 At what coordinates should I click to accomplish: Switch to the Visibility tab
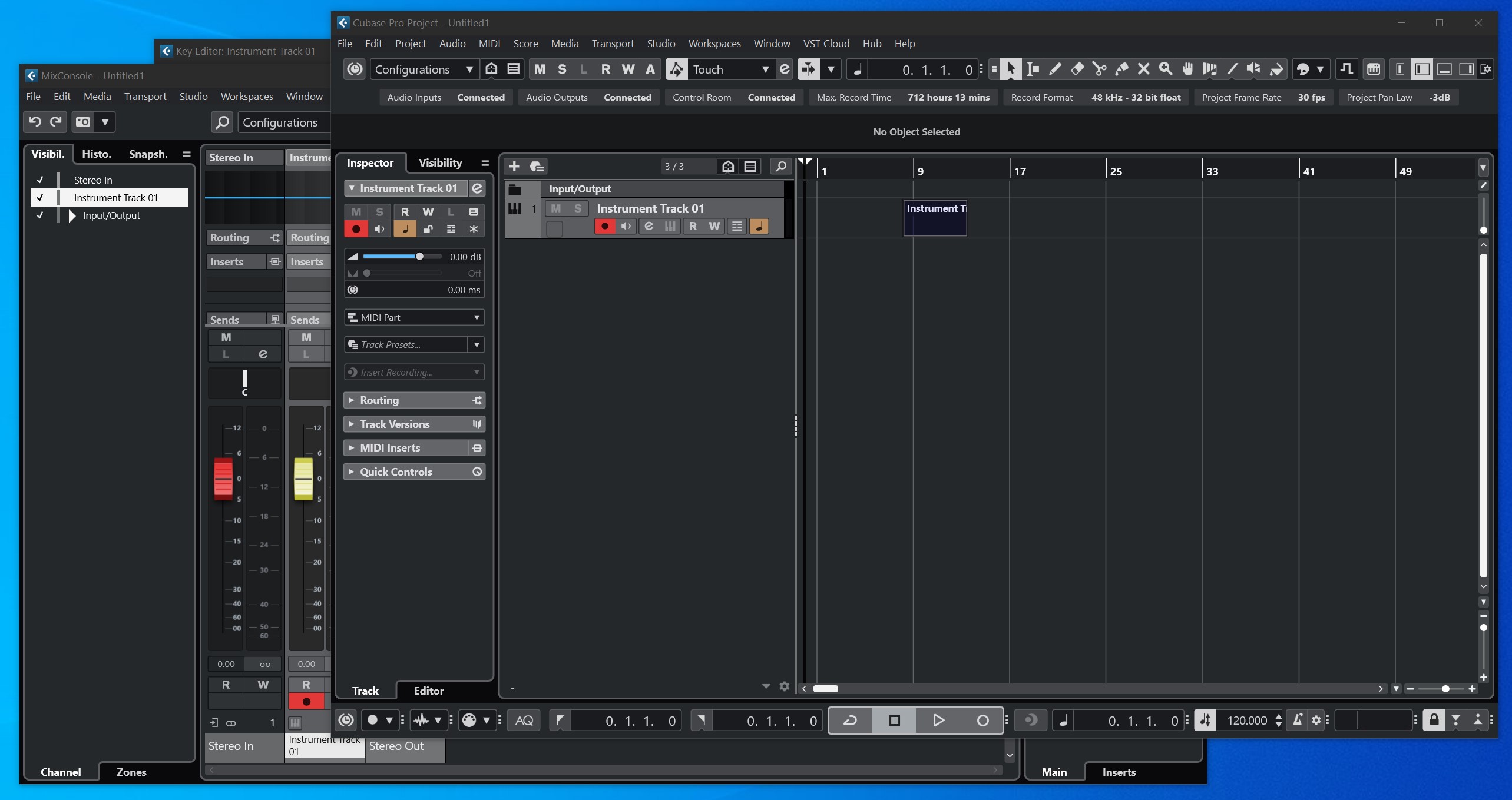pos(440,163)
